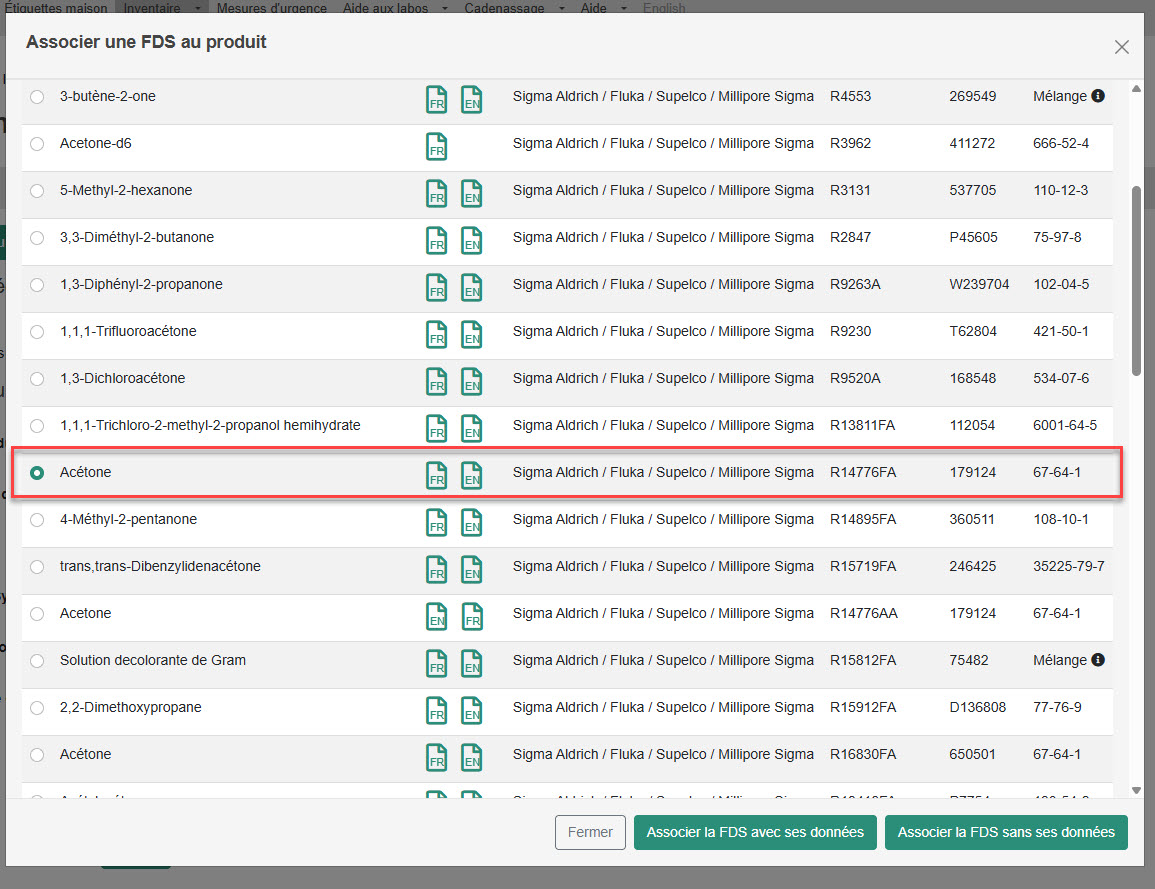Open EN sheet for 1,3-Dichloroacétone
Screen dimensions: 1155x889
(471, 382)
